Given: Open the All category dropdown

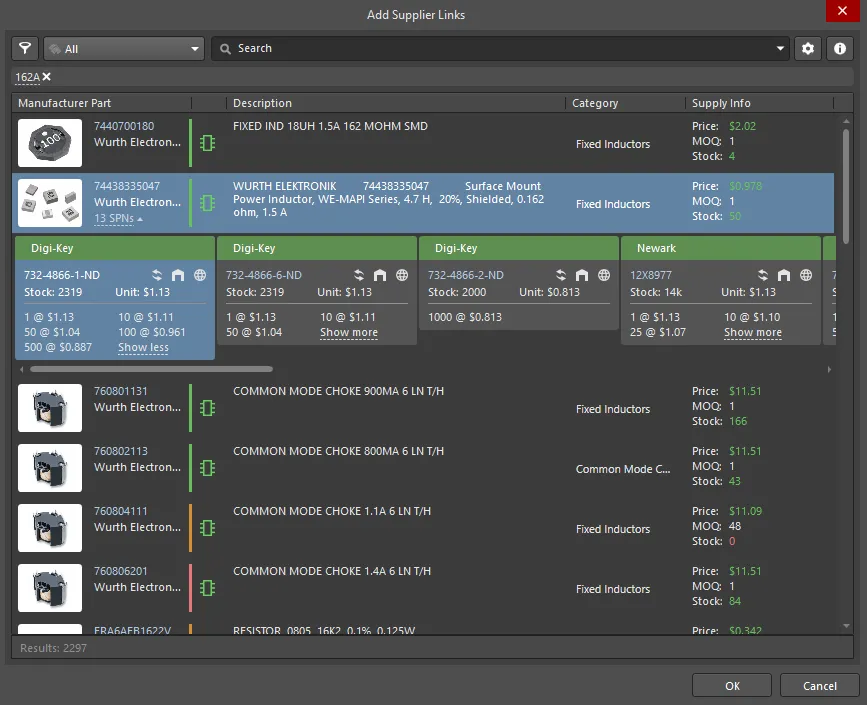Looking at the screenshot, I should 123,48.
